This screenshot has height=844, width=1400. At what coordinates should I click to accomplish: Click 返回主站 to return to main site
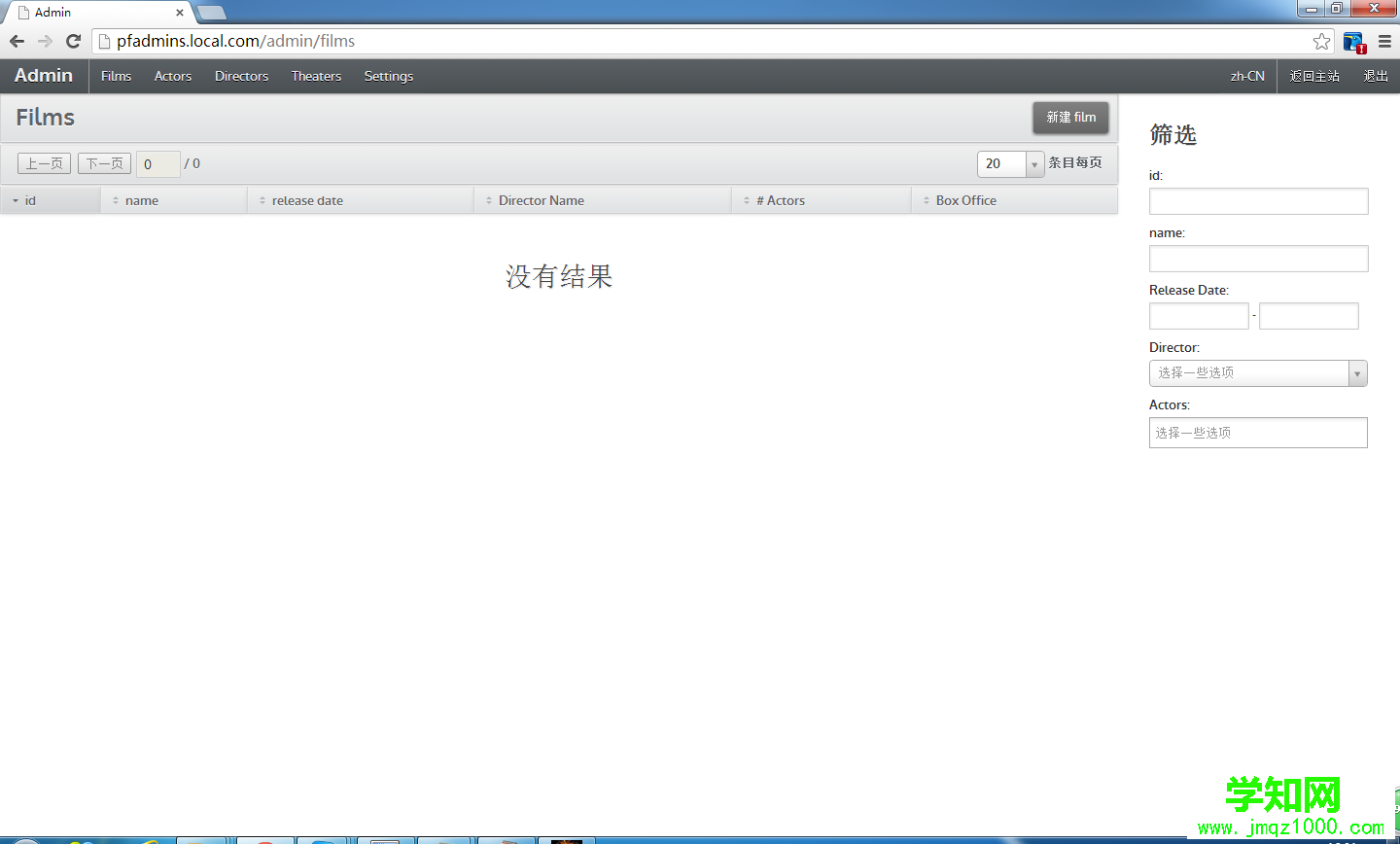pyautogui.click(x=1314, y=76)
